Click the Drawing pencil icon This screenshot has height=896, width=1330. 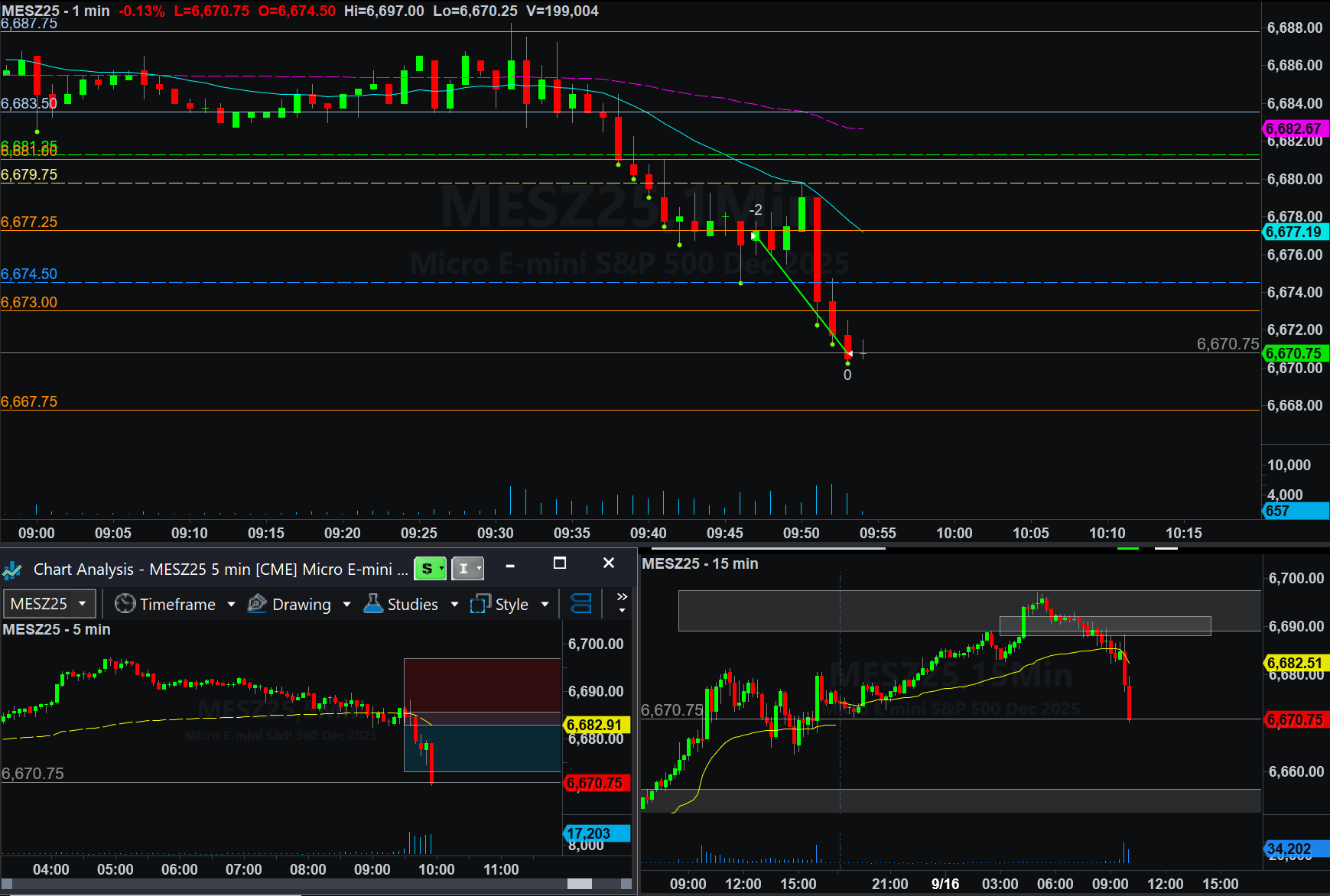tap(258, 604)
